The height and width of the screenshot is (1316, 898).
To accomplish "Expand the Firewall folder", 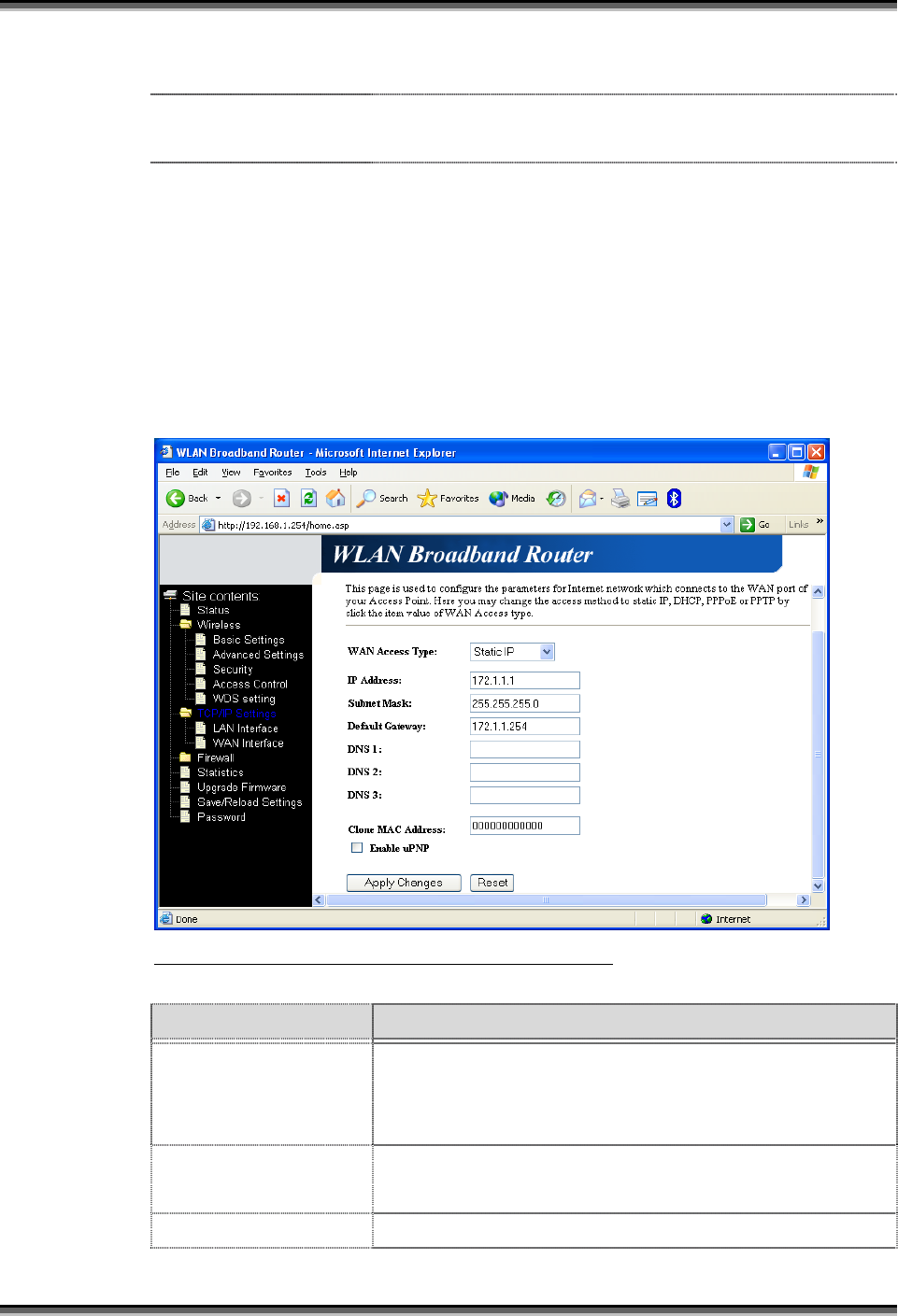I will (x=185, y=757).
